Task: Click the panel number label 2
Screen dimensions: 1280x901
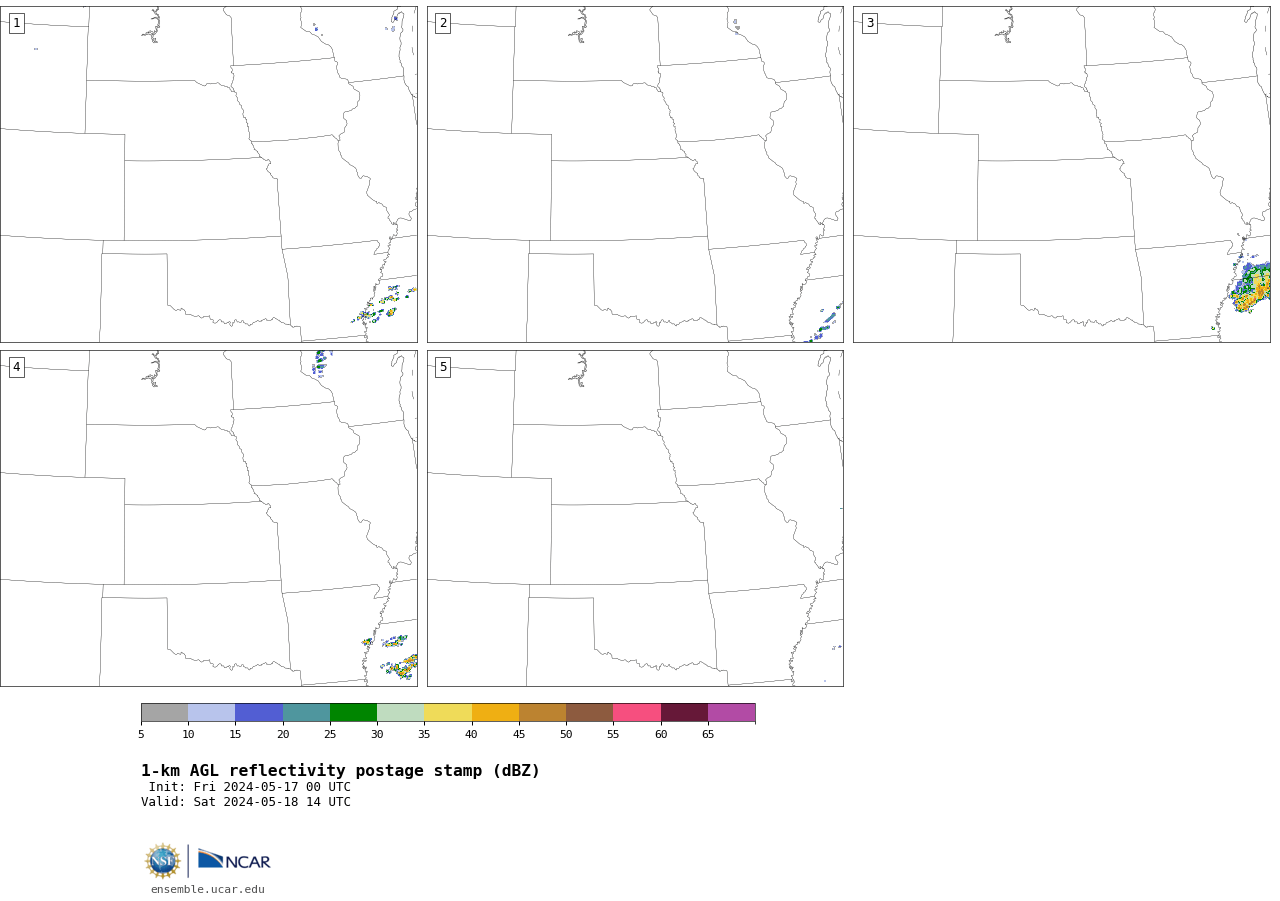Action: 443,23
